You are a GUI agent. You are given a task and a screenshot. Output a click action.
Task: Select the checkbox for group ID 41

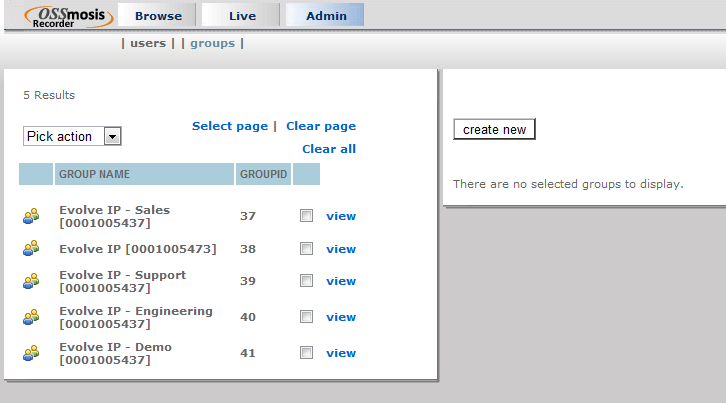click(307, 353)
